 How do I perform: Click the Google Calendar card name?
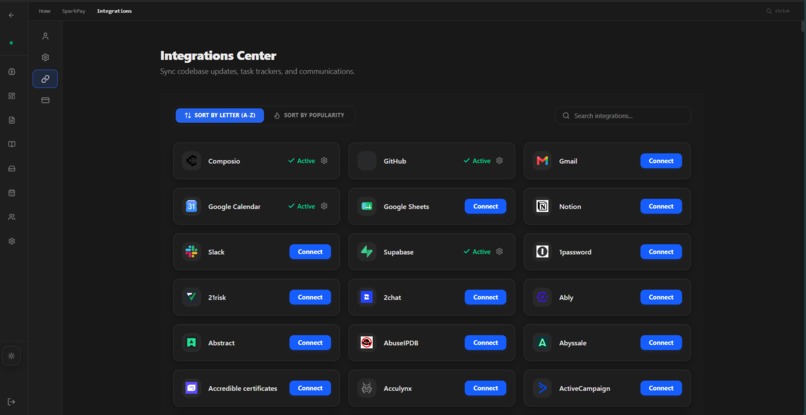coord(234,207)
